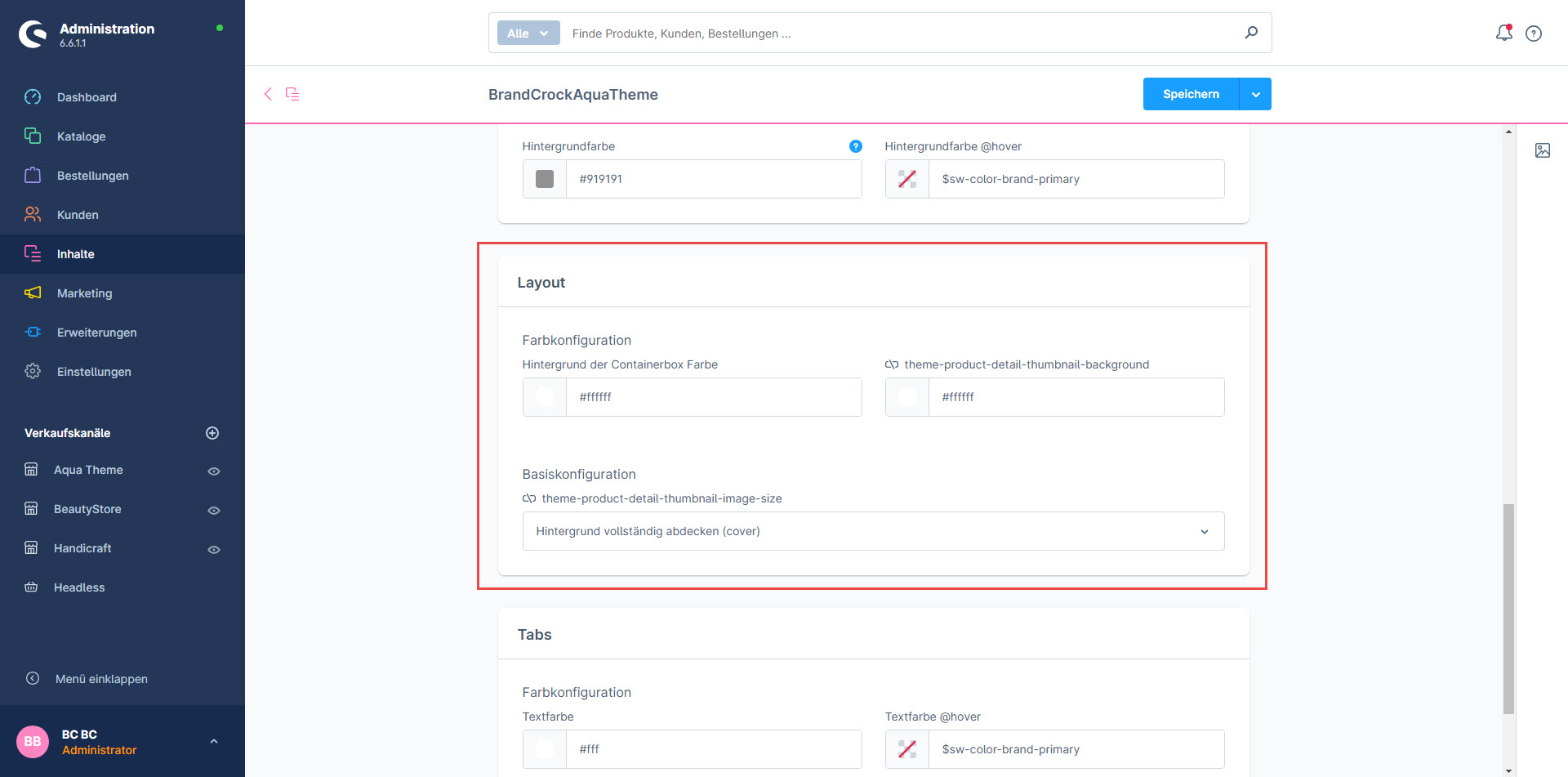Navigate to Marketing in sidebar
Image resolution: width=1568 pixels, height=777 pixels.
(x=84, y=293)
